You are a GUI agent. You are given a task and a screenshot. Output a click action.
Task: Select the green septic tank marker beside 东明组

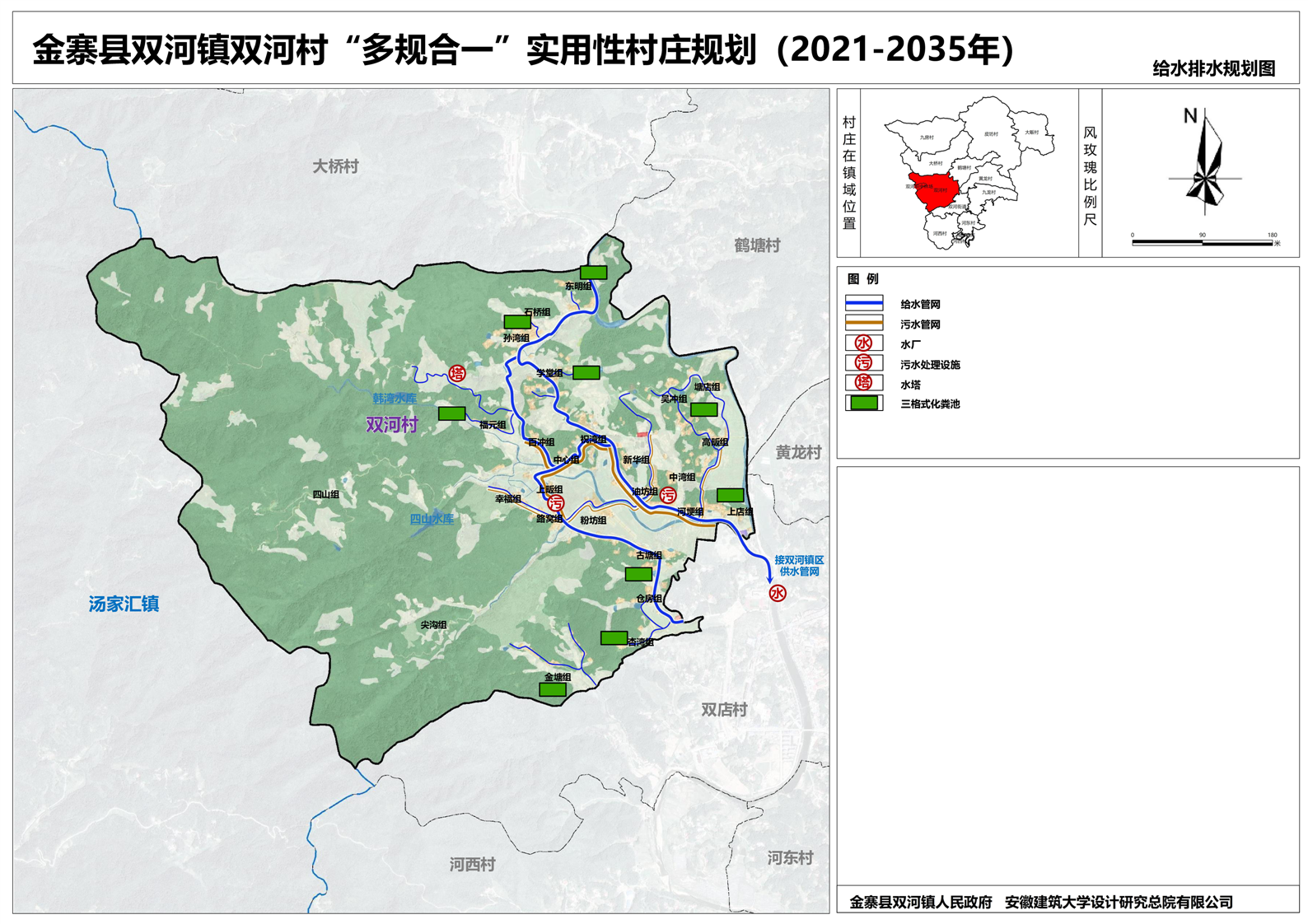coord(593,273)
